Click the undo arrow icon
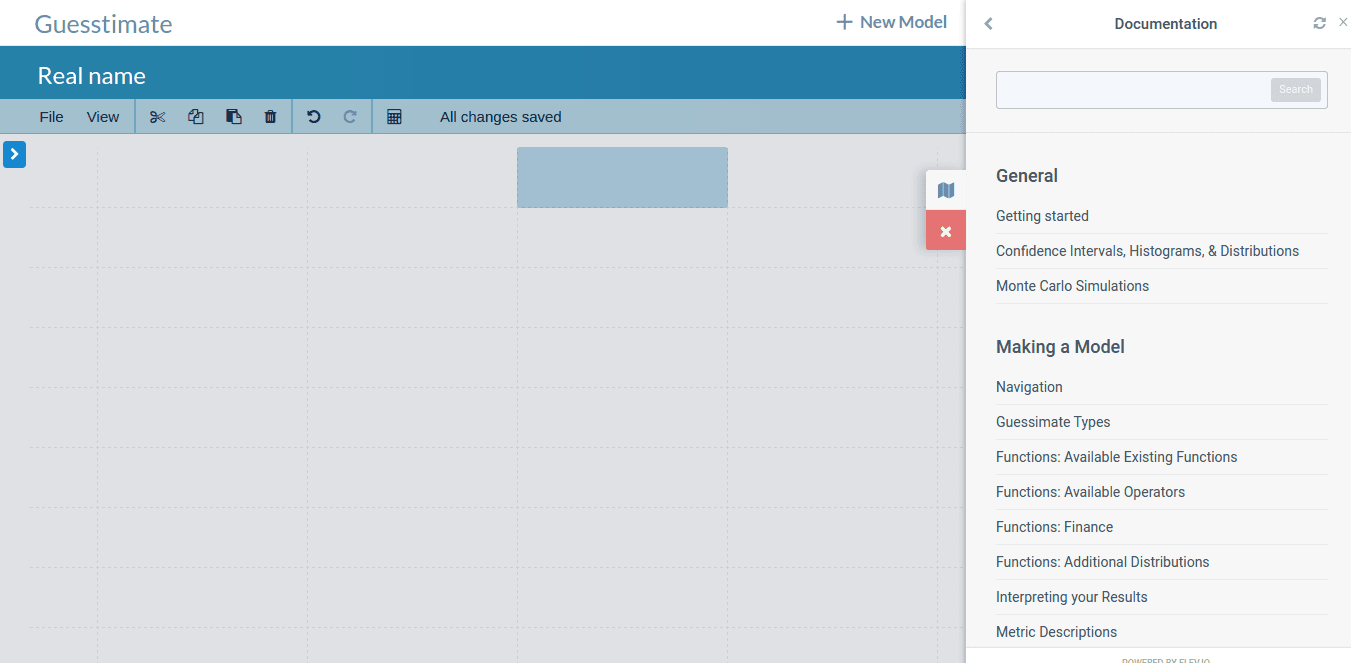The image size is (1351, 663). (314, 117)
